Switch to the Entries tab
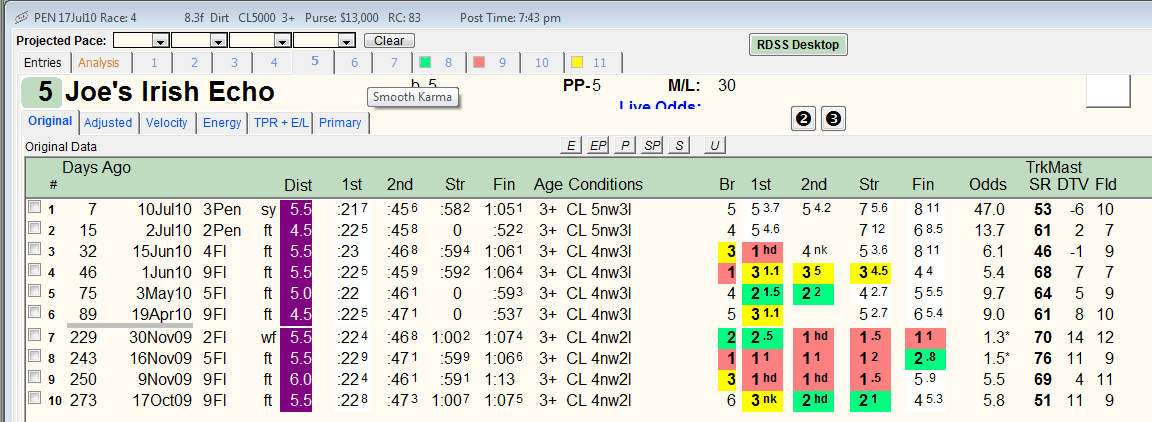 click(x=44, y=62)
